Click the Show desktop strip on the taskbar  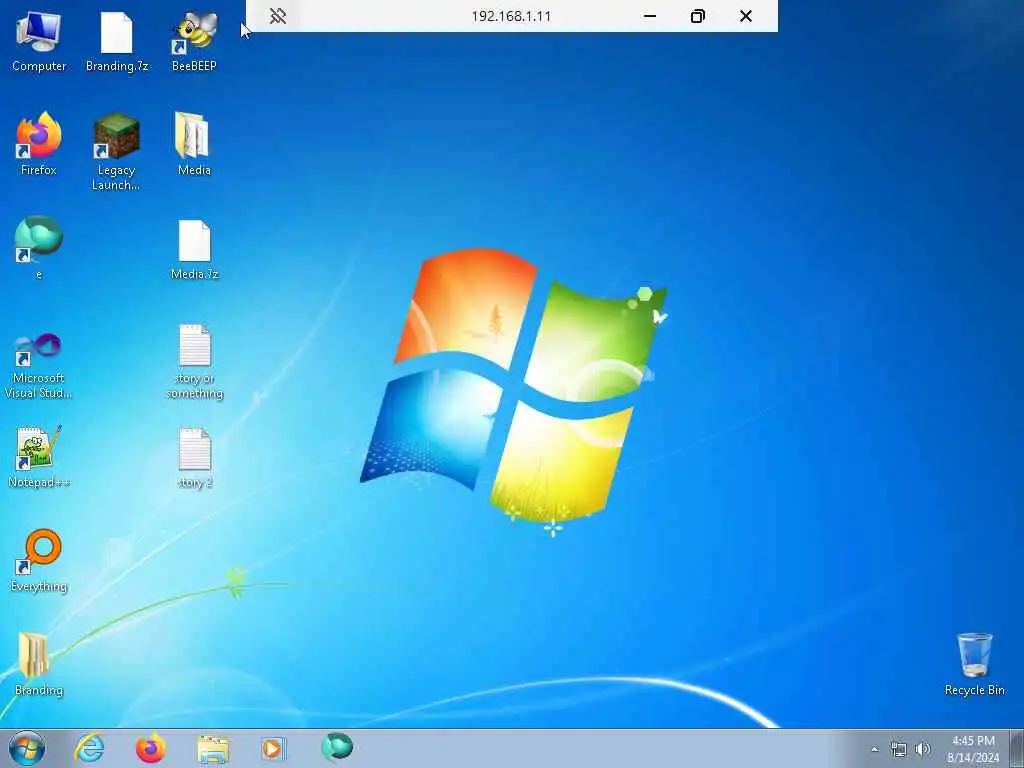click(x=1017, y=748)
